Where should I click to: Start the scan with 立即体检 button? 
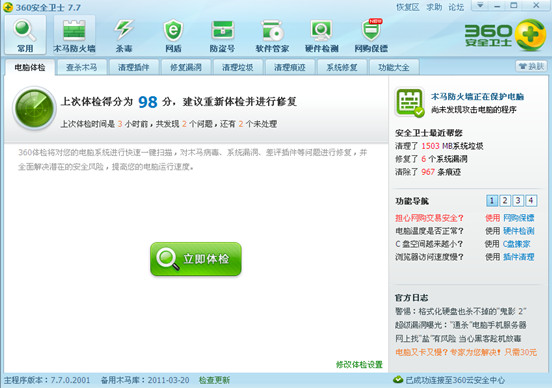tap(196, 259)
